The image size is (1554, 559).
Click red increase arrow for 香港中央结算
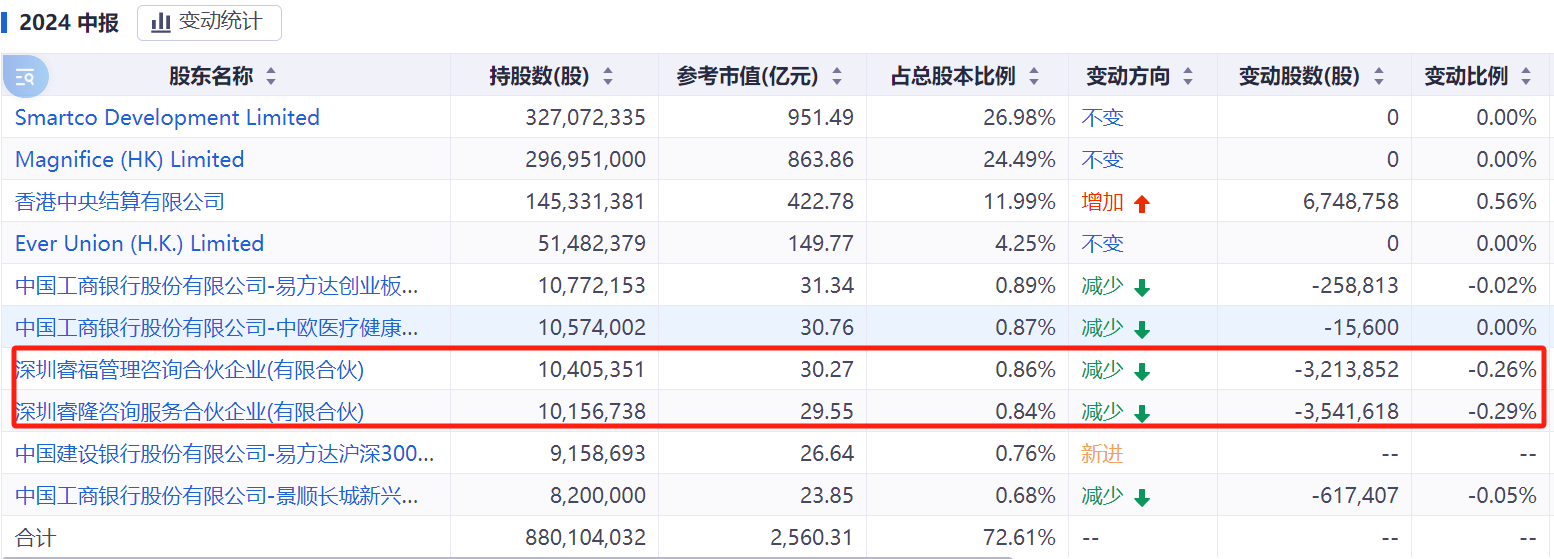[x=1142, y=203]
